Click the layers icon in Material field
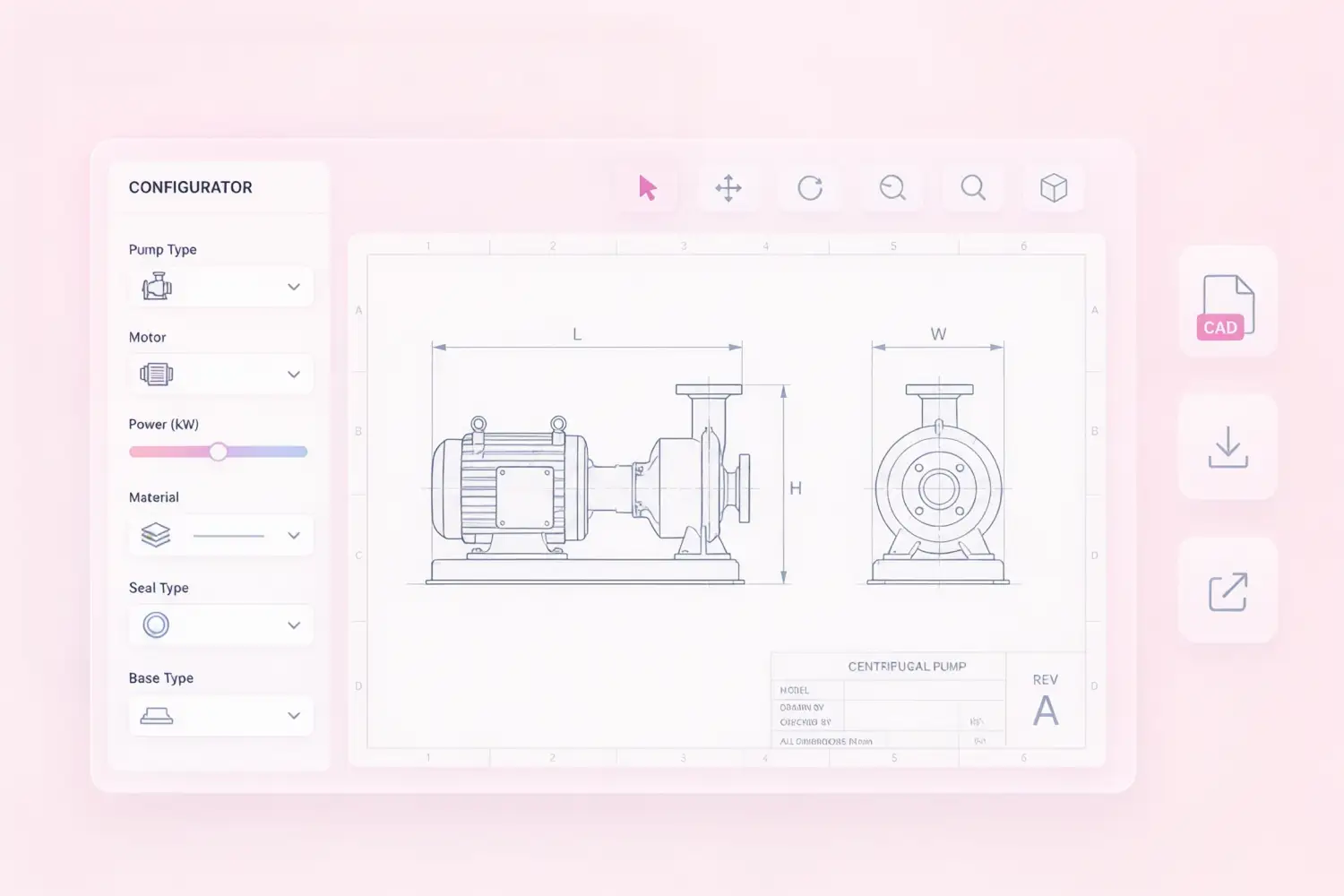 (156, 535)
